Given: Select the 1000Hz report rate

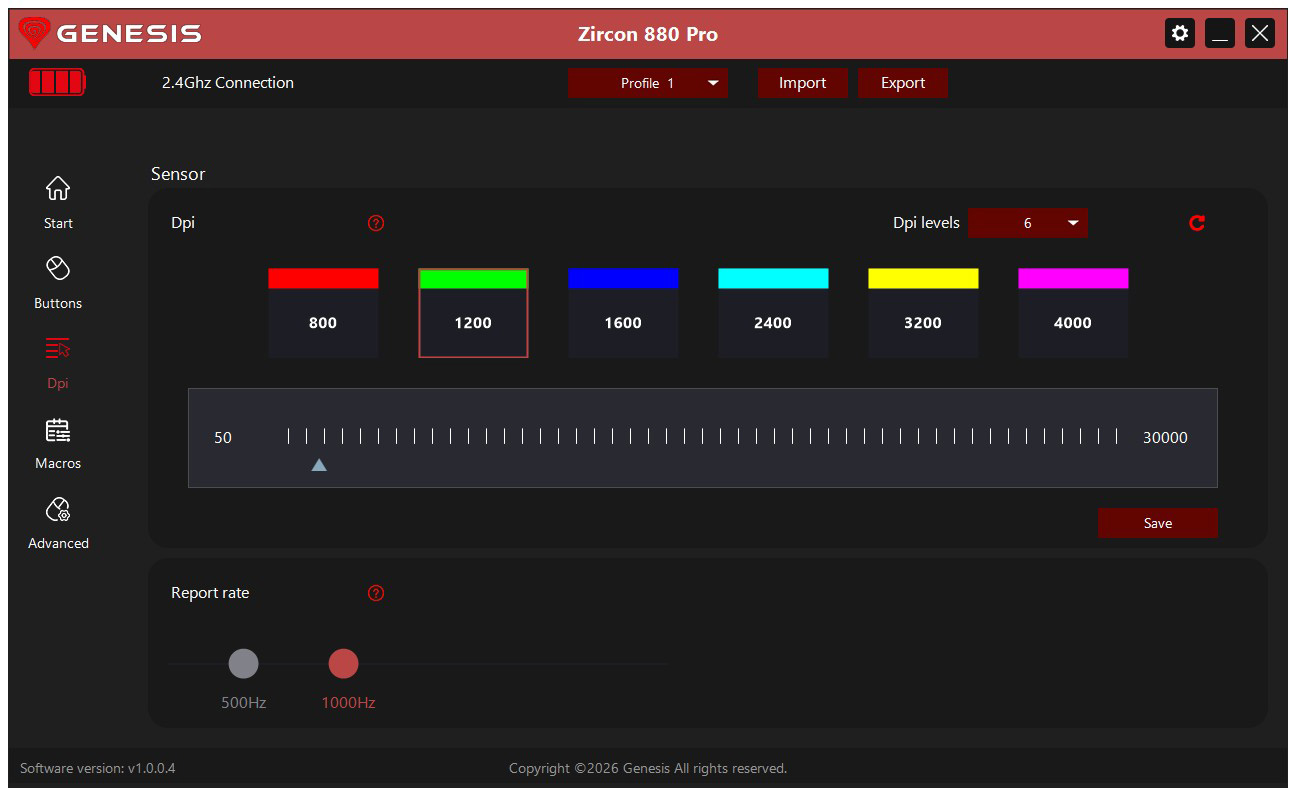Looking at the screenshot, I should [343, 663].
